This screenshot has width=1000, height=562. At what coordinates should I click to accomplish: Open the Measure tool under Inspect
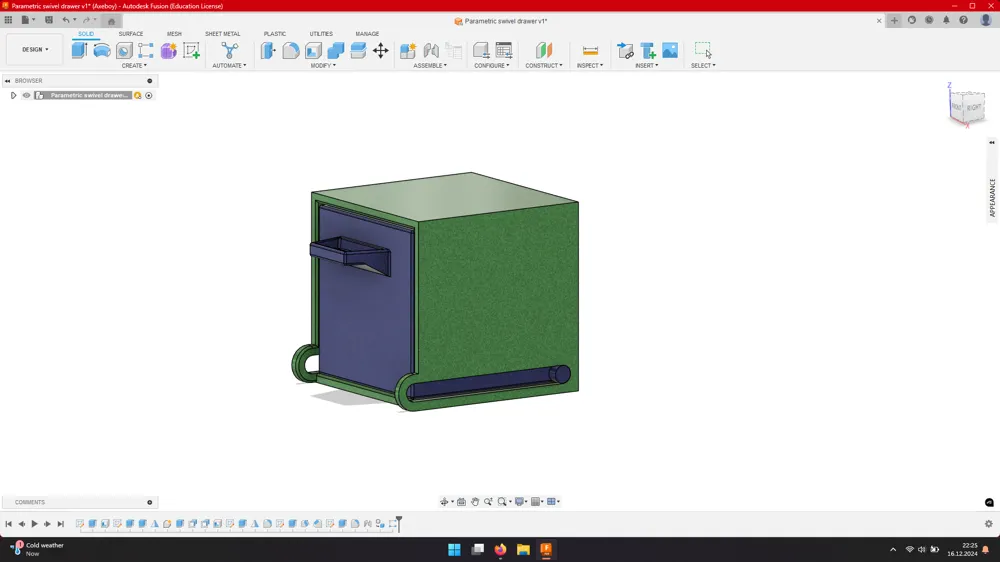590,50
